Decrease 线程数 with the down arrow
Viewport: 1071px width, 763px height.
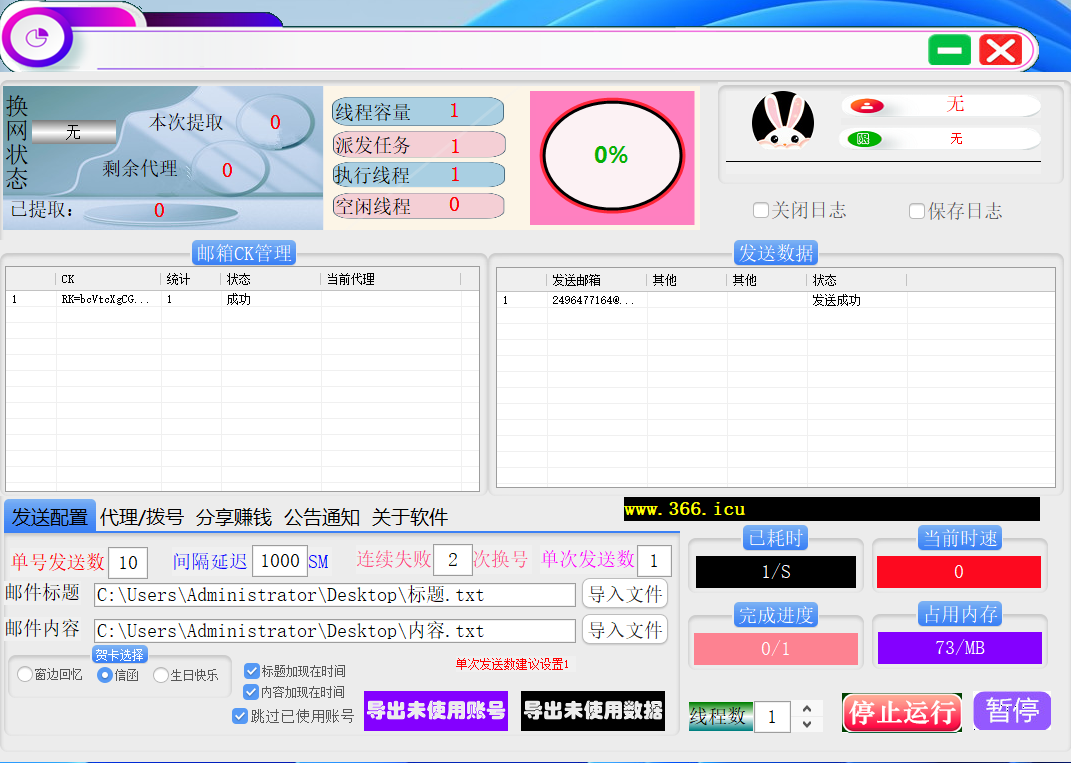tap(807, 725)
